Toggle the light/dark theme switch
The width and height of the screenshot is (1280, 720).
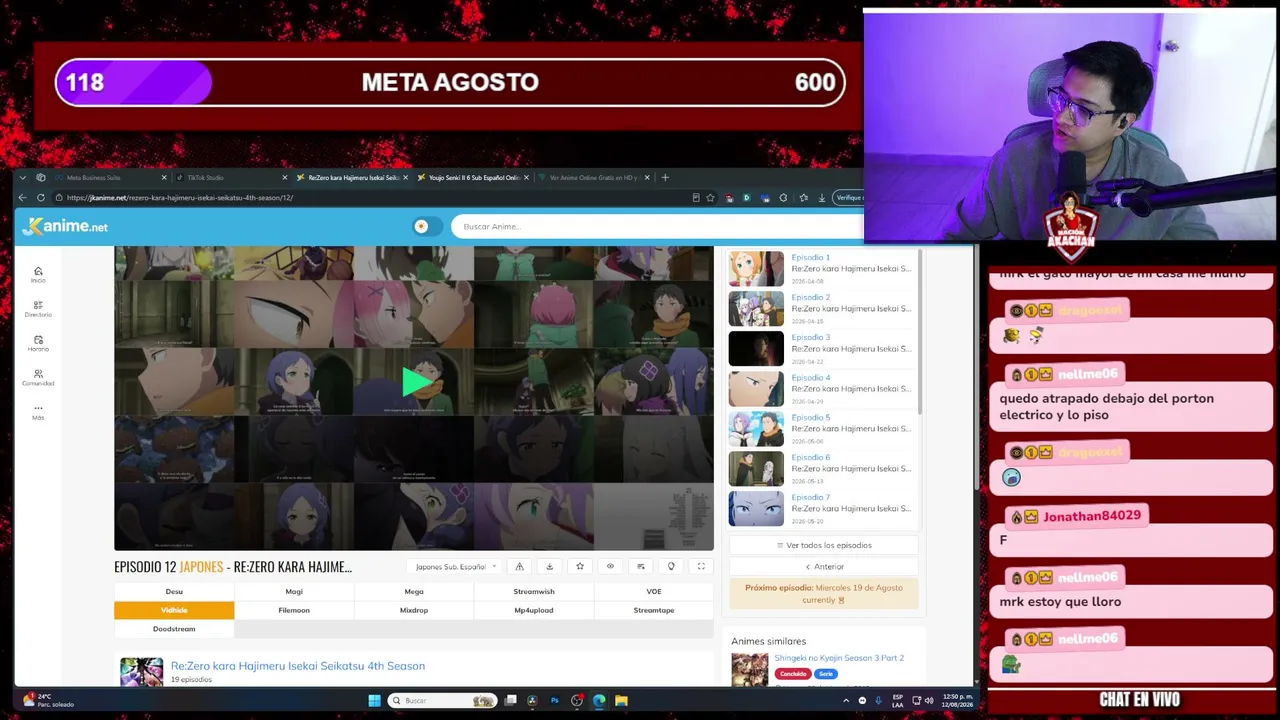coord(427,226)
